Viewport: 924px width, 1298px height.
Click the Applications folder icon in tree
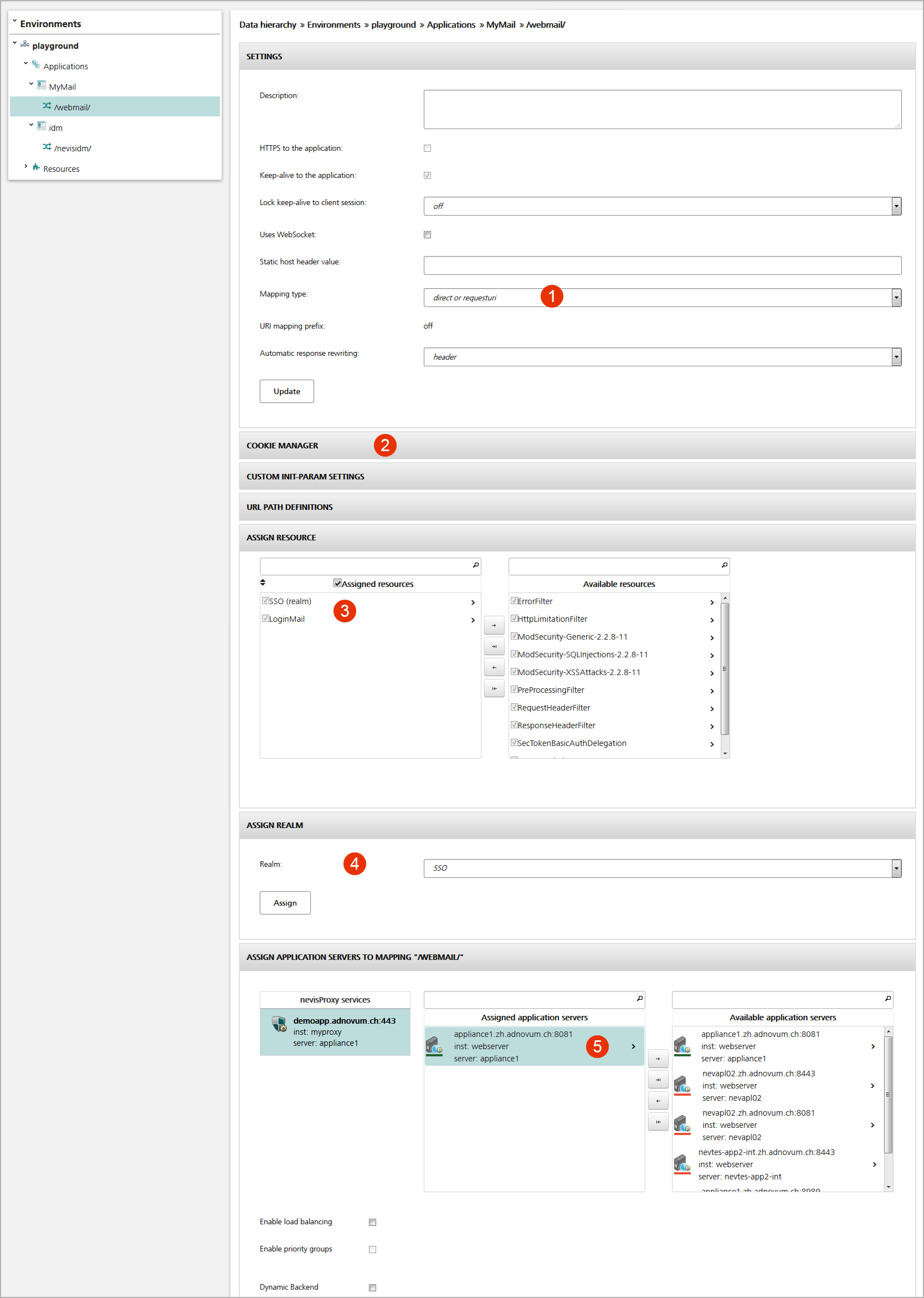tap(36, 64)
